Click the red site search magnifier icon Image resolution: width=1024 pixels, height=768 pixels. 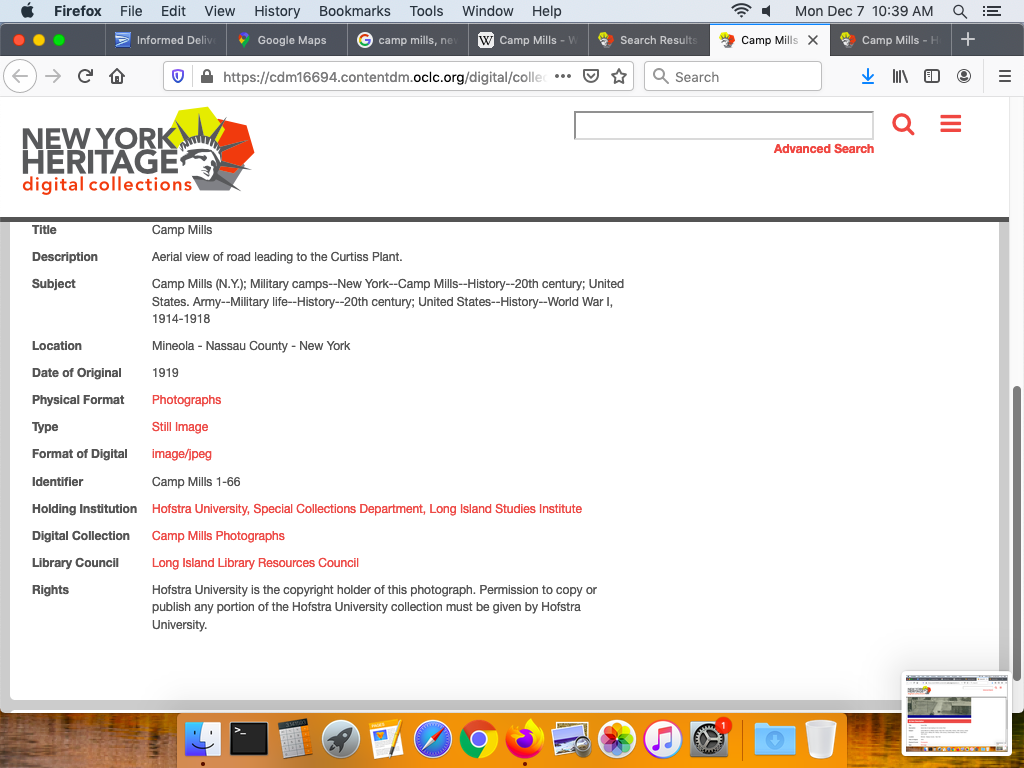(x=903, y=124)
